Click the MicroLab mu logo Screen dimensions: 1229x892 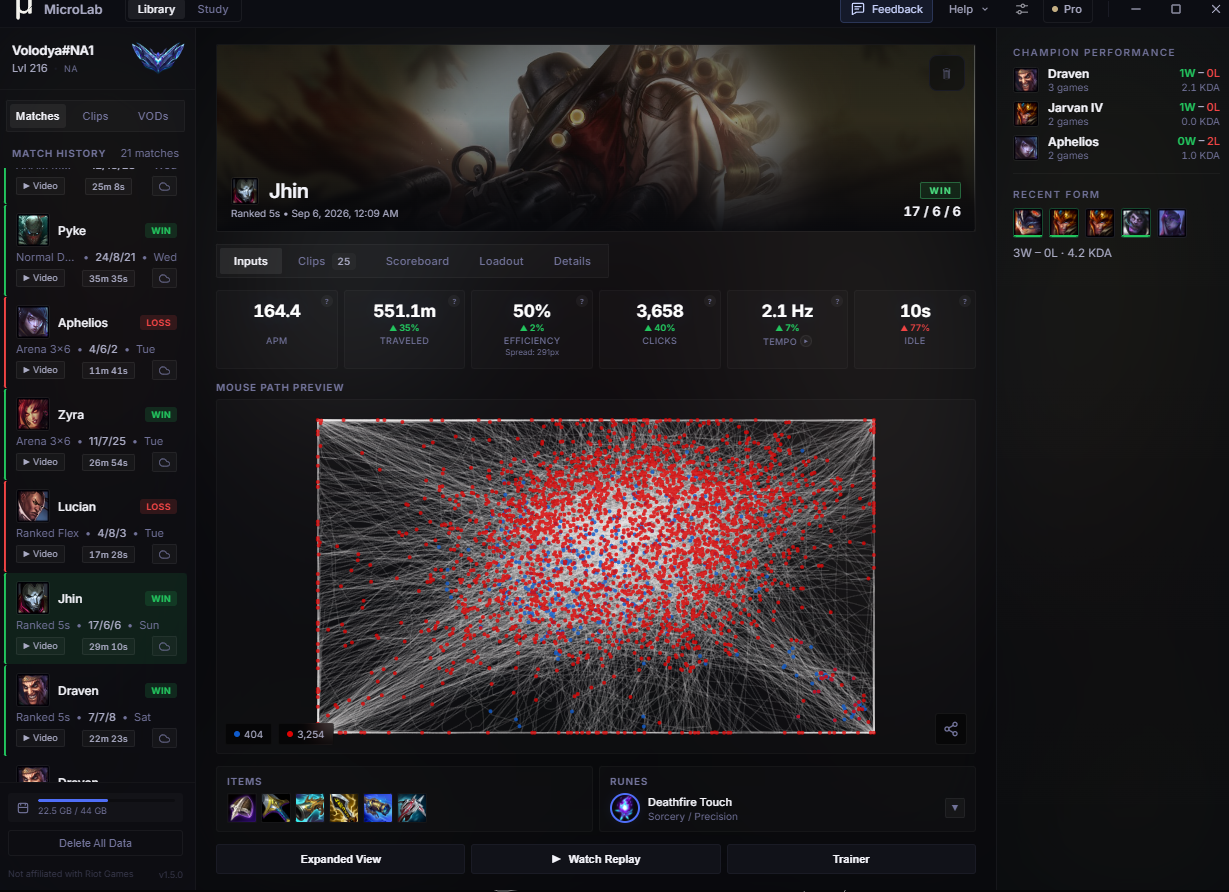pyautogui.click(x=24, y=9)
